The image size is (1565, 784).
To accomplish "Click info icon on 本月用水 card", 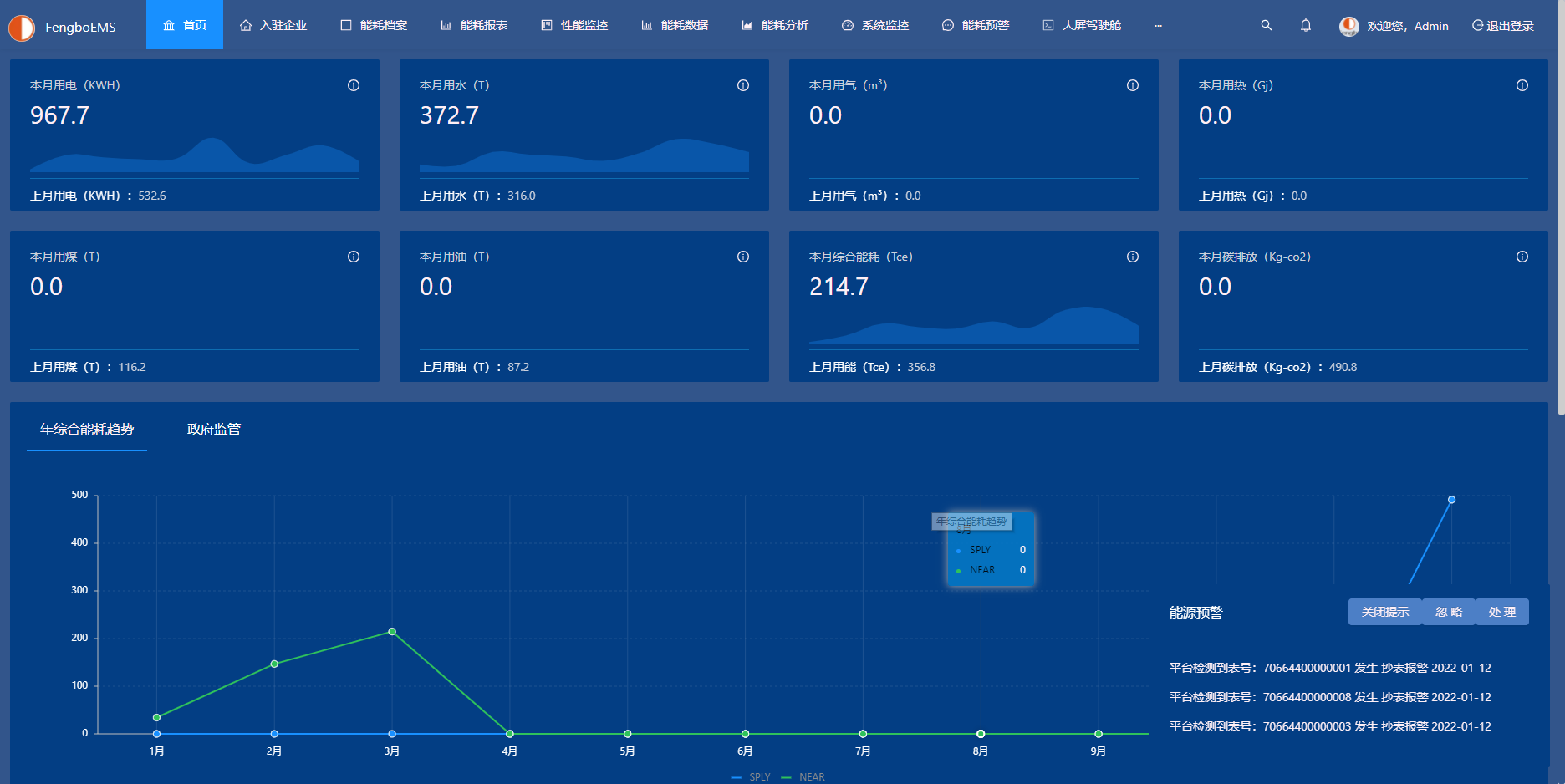I will click(743, 85).
